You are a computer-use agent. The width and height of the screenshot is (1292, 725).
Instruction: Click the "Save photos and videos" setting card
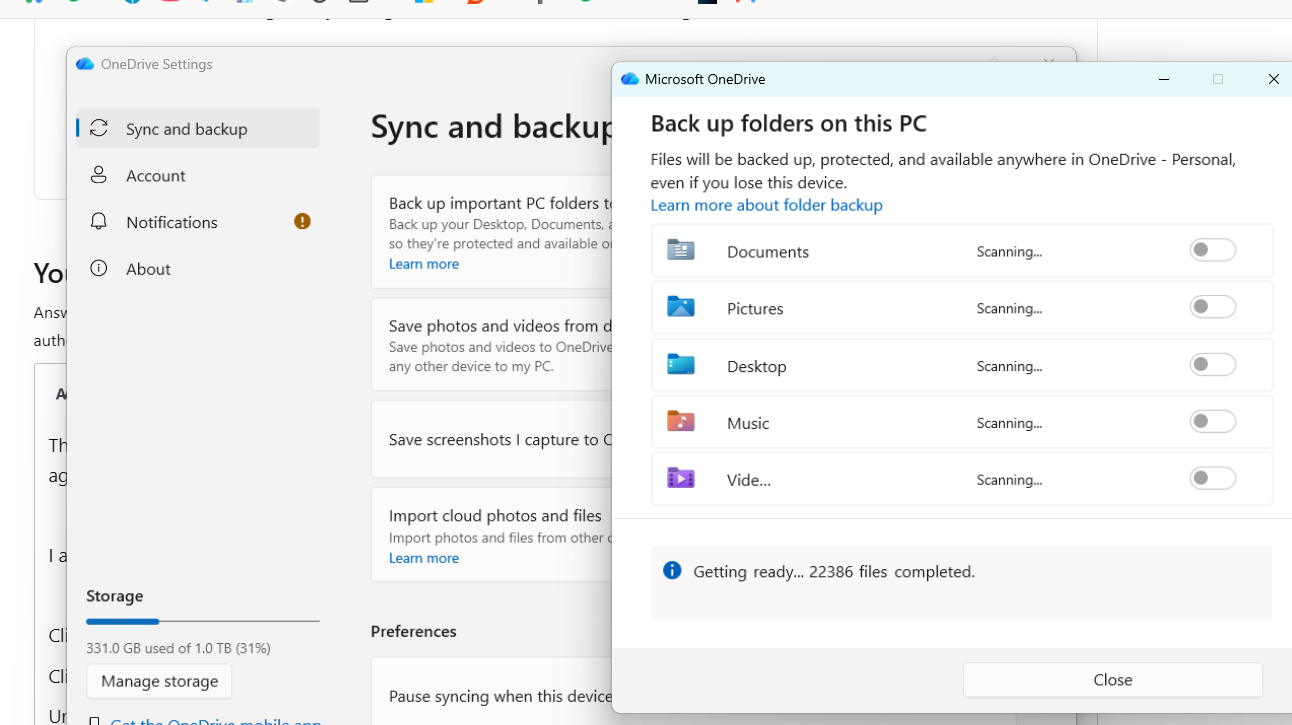[x=491, y=344]
